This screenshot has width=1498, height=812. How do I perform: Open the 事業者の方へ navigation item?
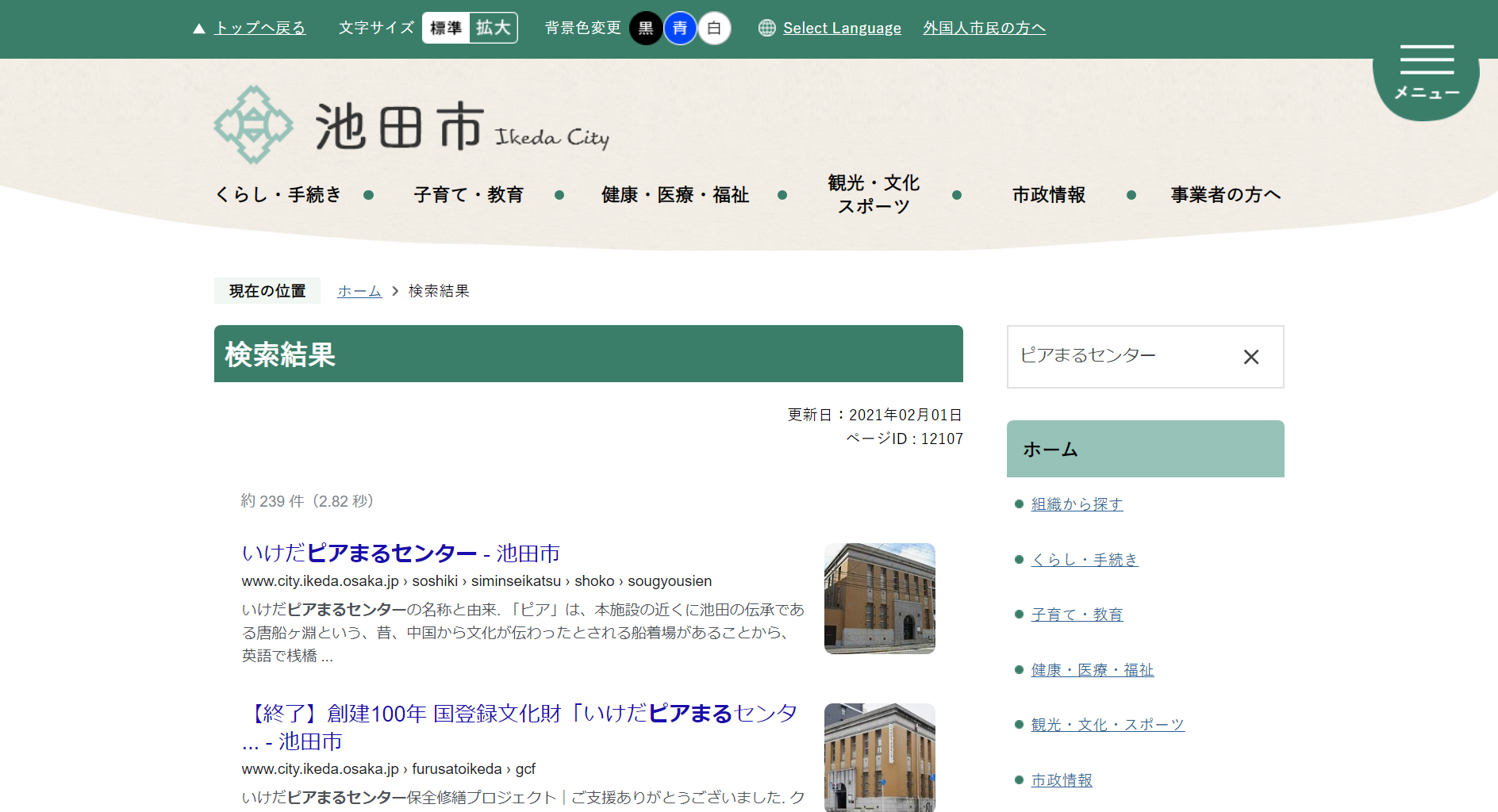(x=1225, y=195)
